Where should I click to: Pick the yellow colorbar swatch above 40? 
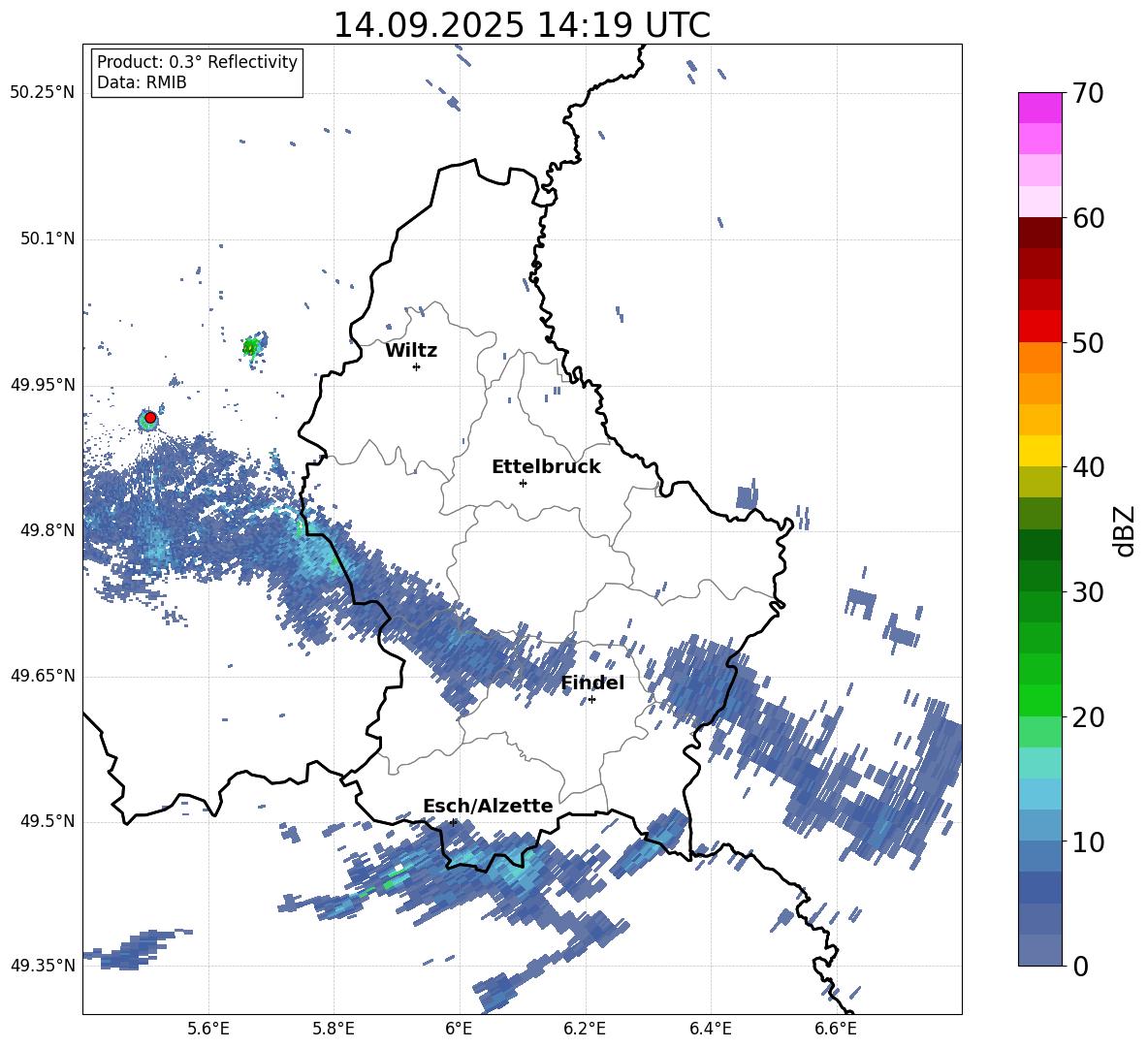click(x=1039, y=451)
